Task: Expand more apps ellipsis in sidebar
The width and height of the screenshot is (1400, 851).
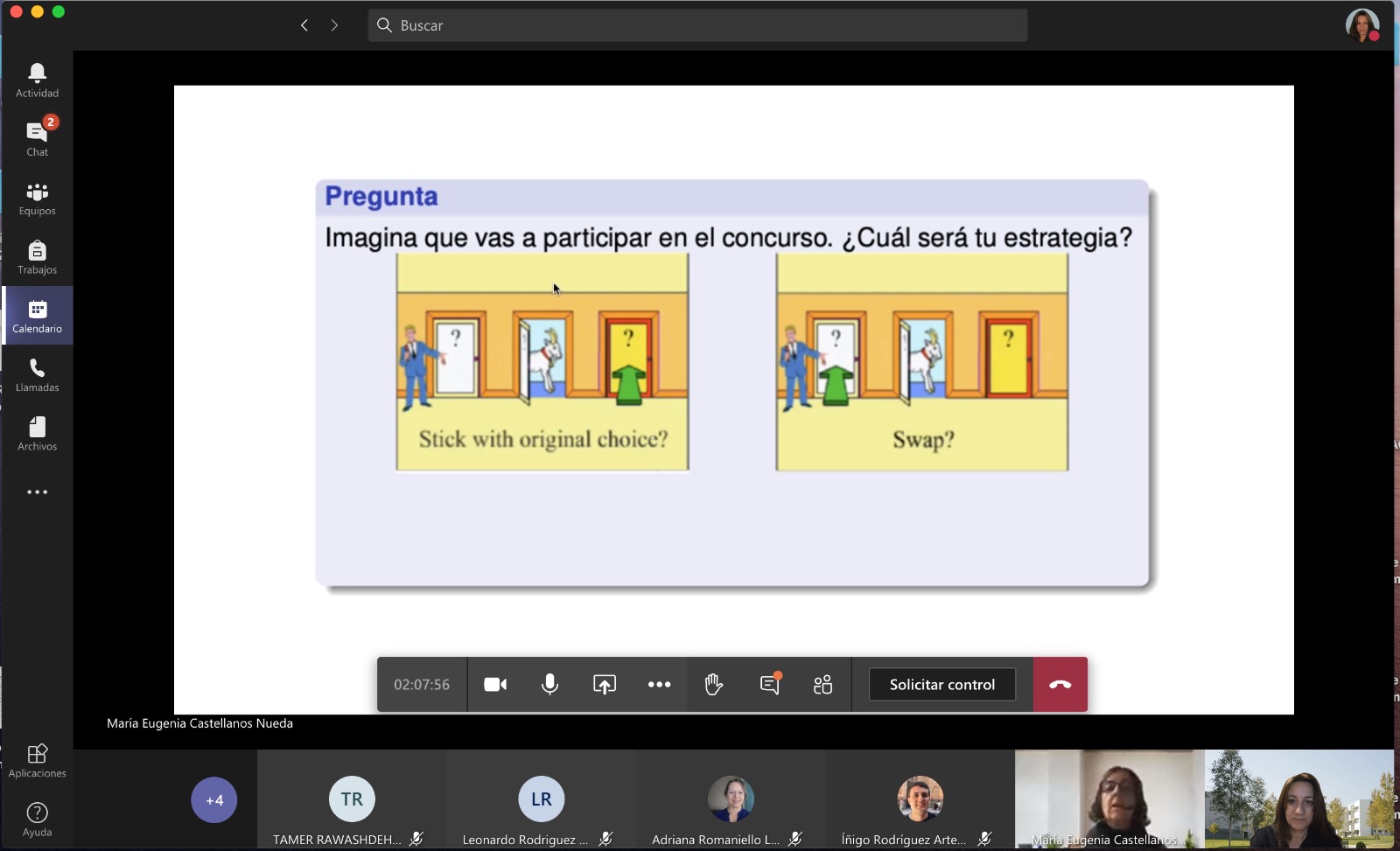Action: (37, 492)
